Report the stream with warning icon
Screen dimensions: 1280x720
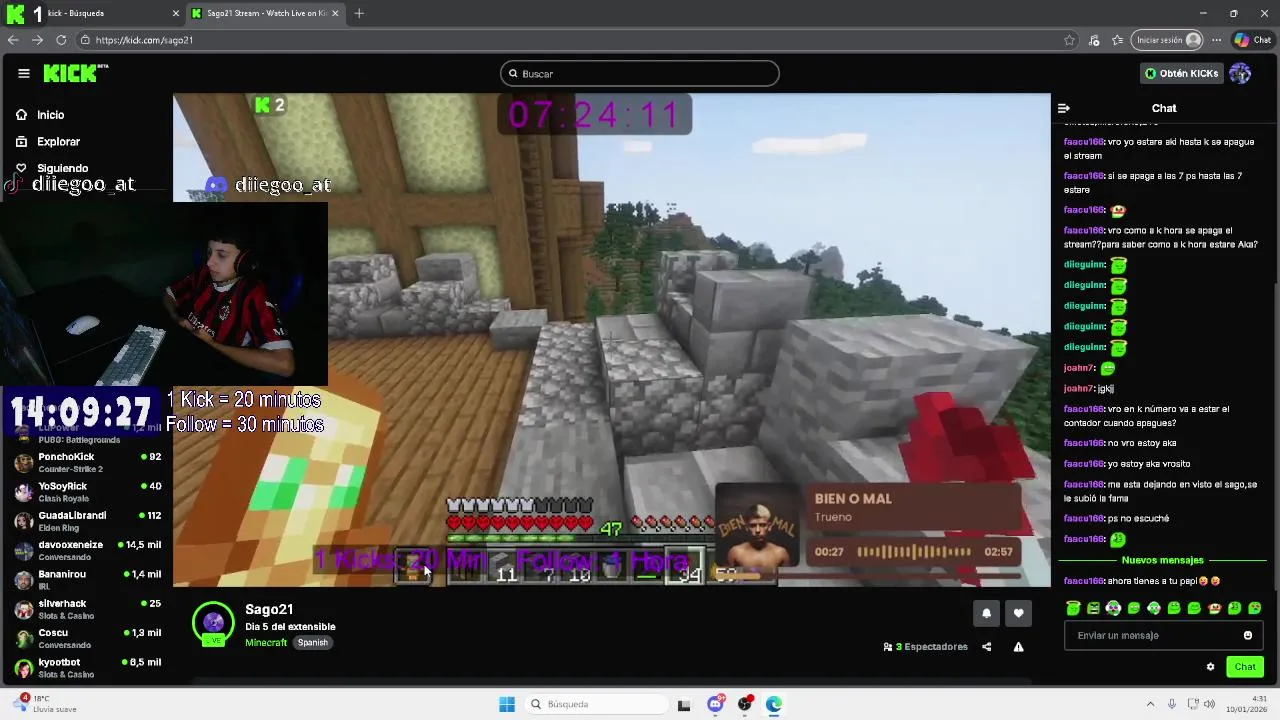pos(1018,647)
